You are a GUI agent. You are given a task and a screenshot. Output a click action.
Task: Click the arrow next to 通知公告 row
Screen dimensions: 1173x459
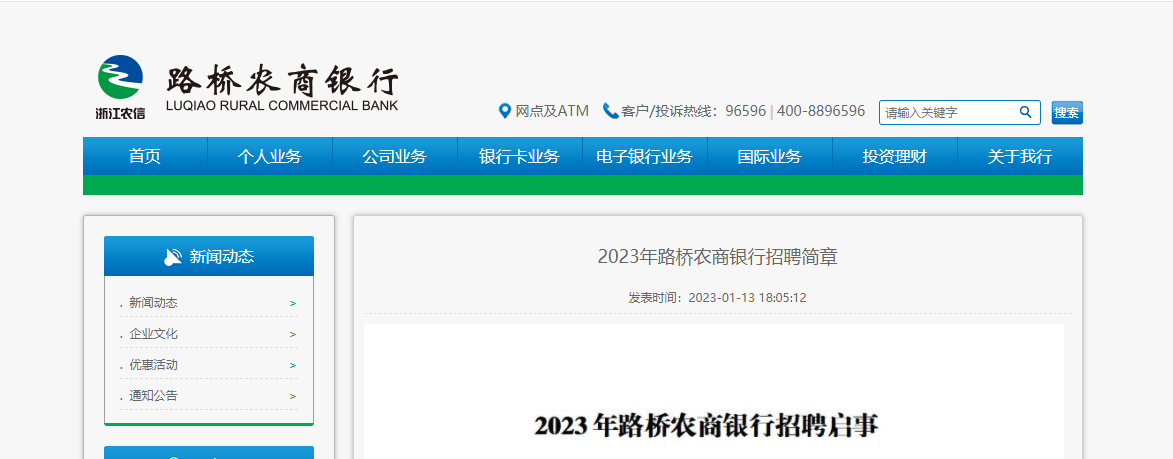(x=293, y=396)
